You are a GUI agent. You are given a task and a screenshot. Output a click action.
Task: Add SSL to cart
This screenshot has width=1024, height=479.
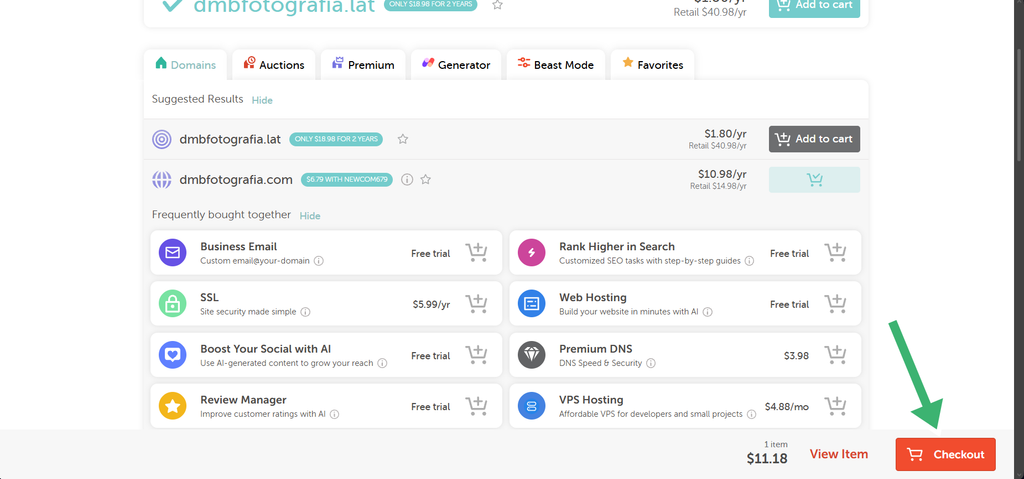(476, 303)
